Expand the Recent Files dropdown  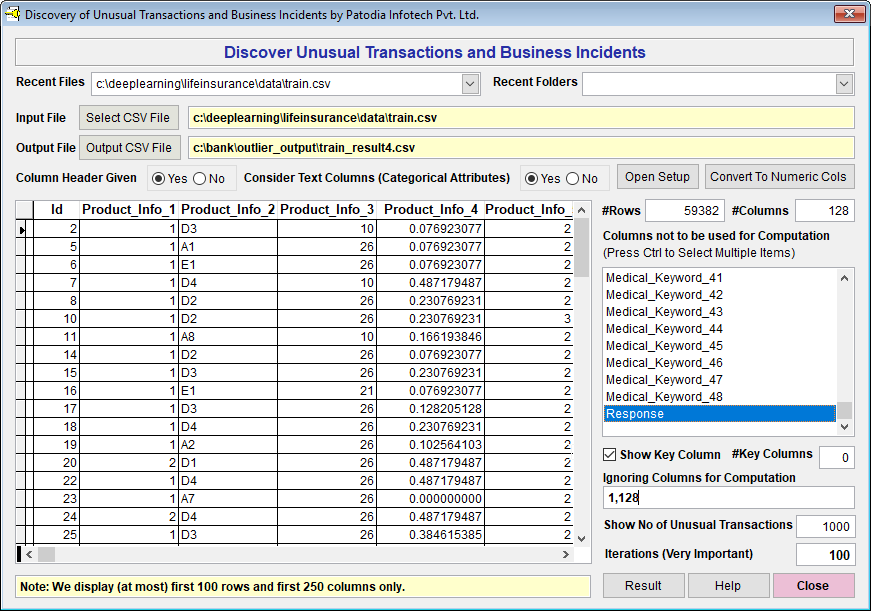(x=470, y=84)
